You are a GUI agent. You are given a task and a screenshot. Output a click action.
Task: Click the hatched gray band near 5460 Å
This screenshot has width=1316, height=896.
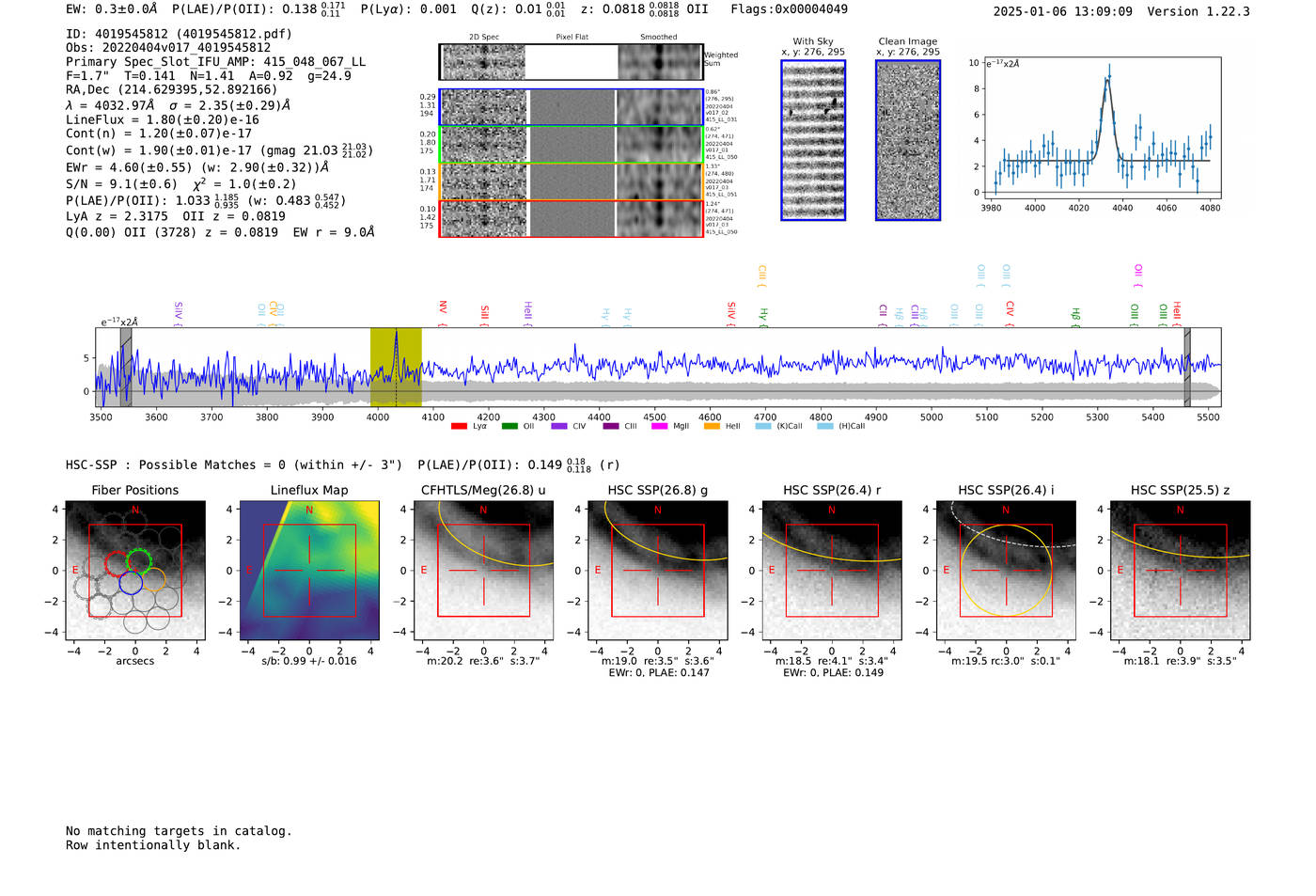pyautogui.click(x=1187, y=367)
